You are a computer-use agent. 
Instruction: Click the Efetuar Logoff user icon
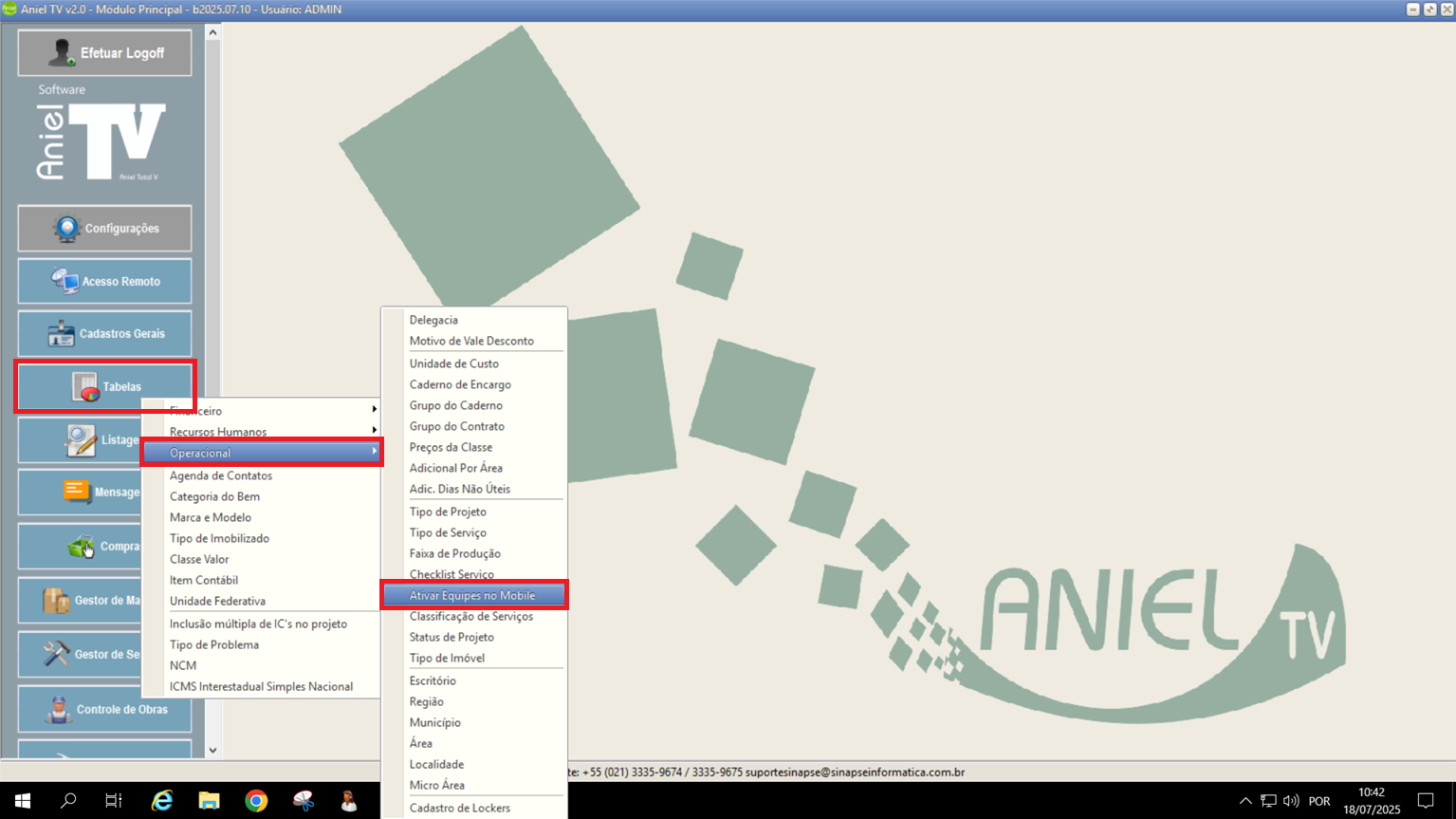coord(62,53)
